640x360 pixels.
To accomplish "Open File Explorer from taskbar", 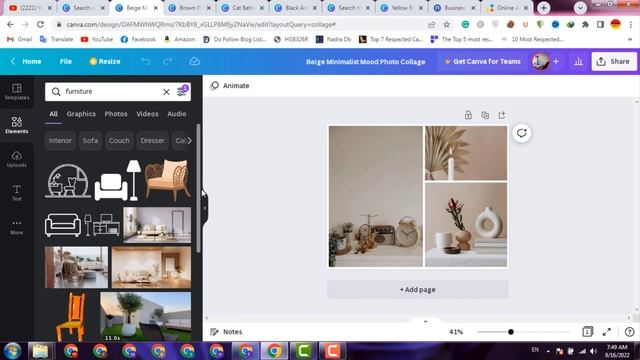I will 40,351.
